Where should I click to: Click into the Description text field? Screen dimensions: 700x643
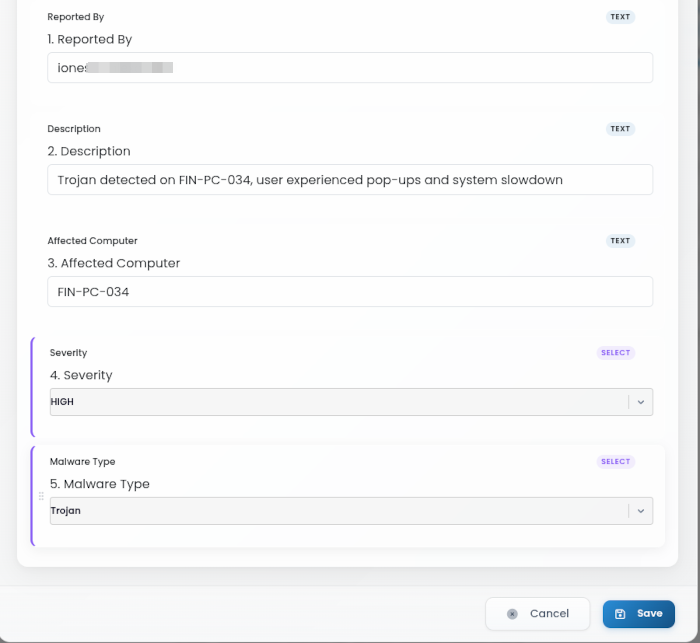350,180
